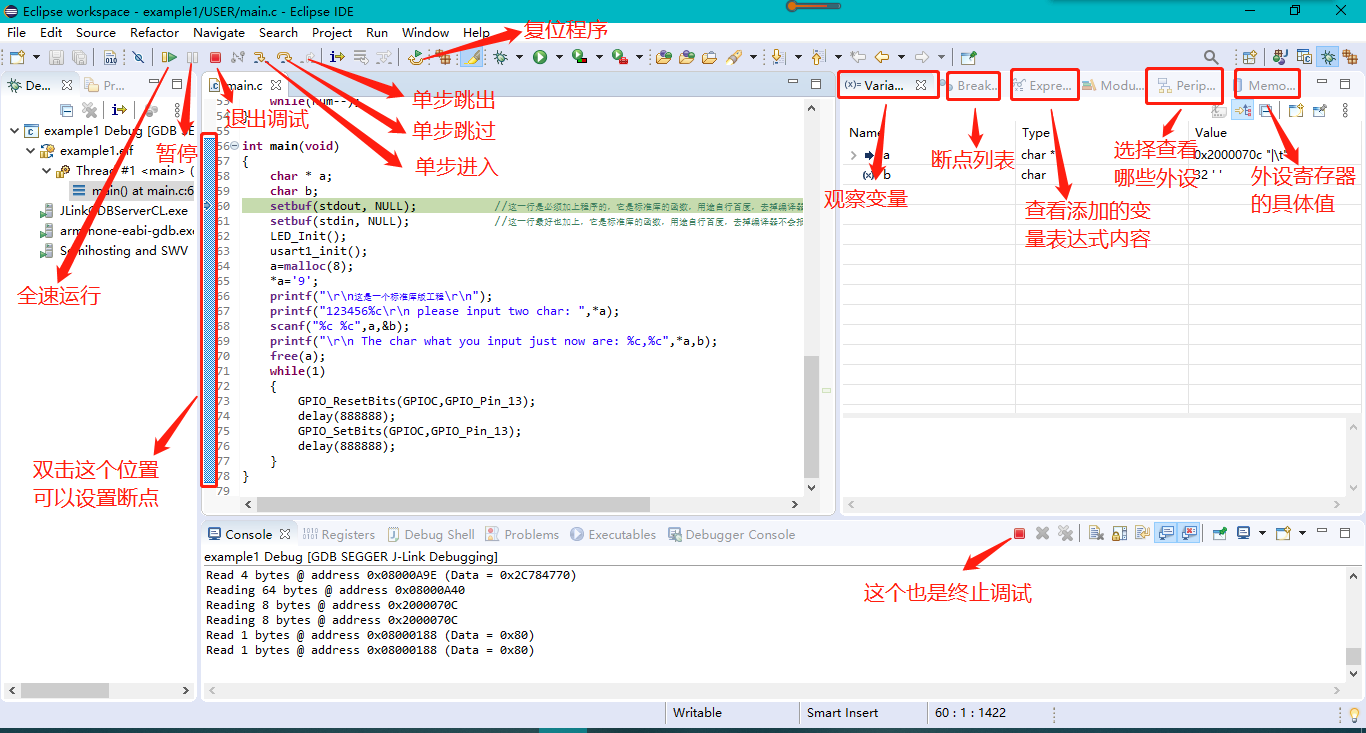Switch to the Debug Shell tab
Viewport: 1366px width, 733px height.
click(430, 534)
